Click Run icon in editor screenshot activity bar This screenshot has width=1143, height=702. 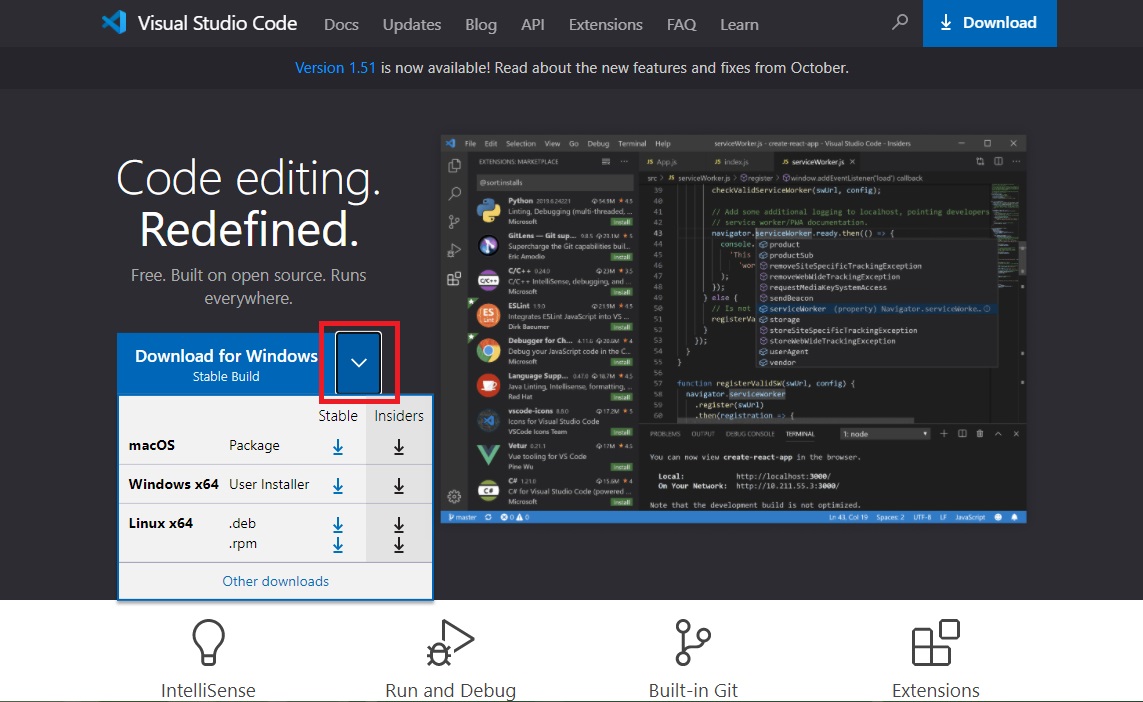(454, 250)
